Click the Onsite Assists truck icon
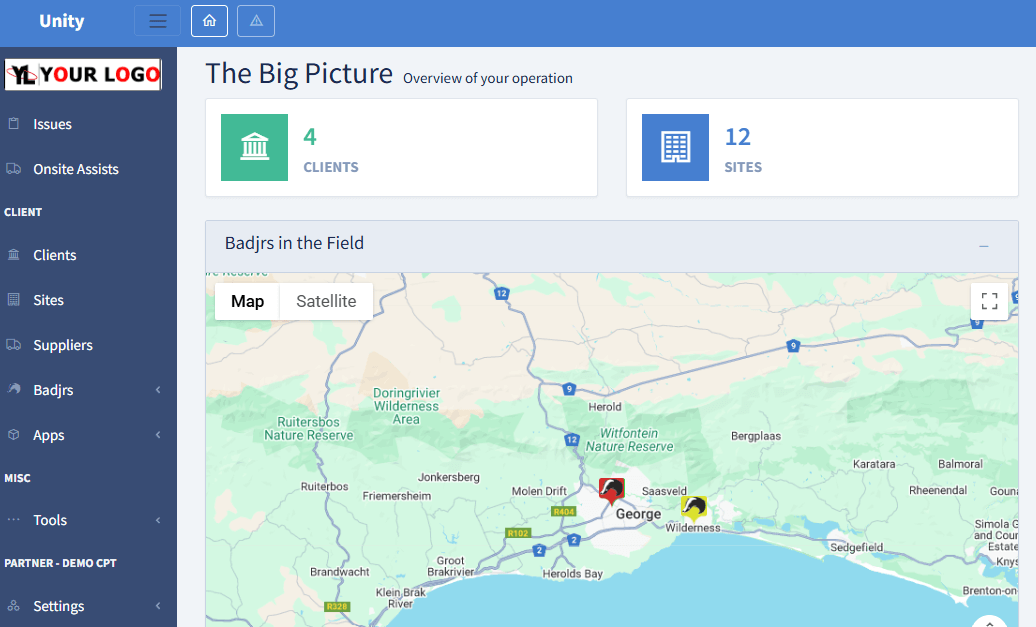1036x627 pixels. (x=13, y=168)
